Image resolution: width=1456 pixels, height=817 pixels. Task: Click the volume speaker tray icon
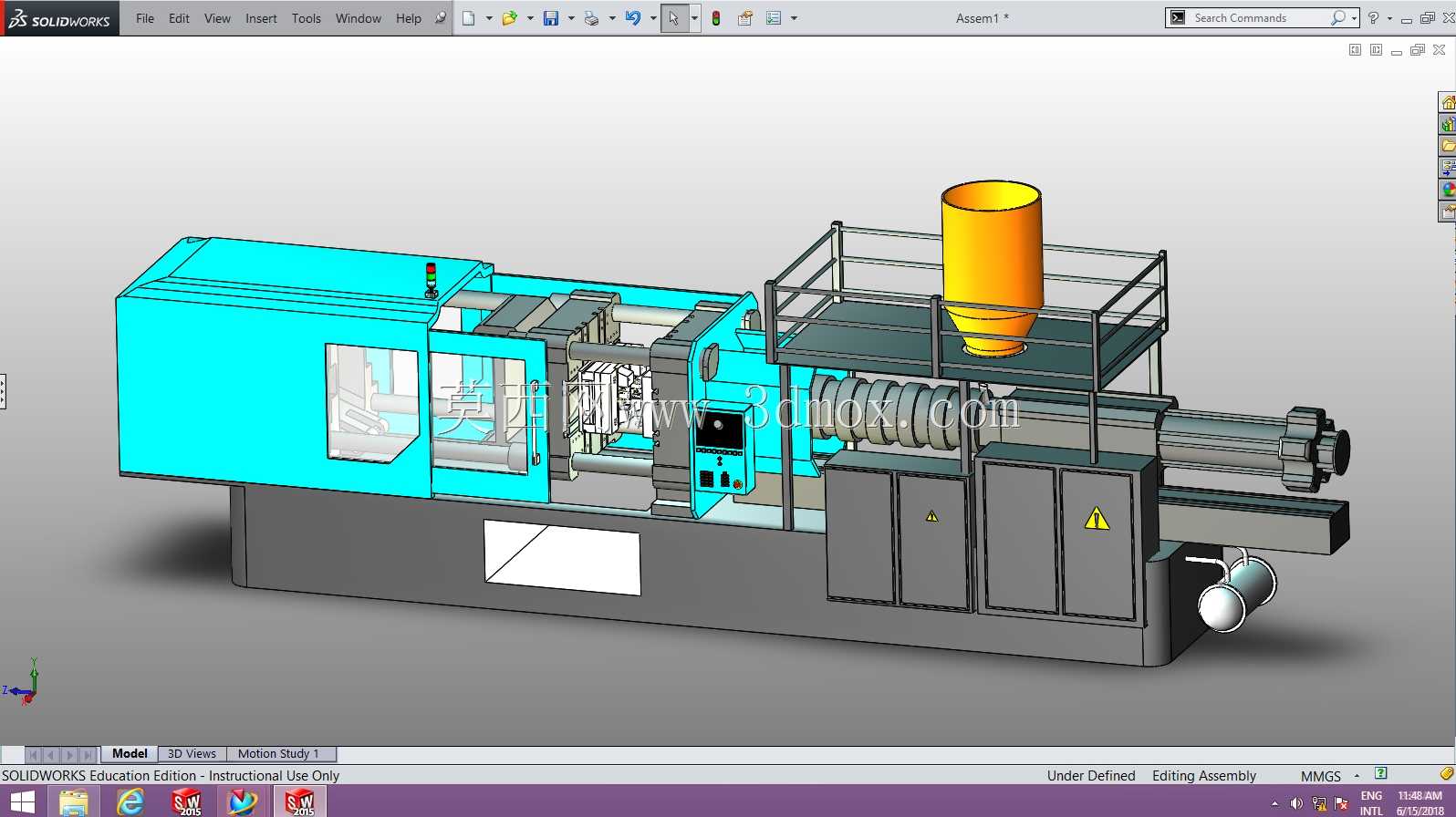point(1296,803)
